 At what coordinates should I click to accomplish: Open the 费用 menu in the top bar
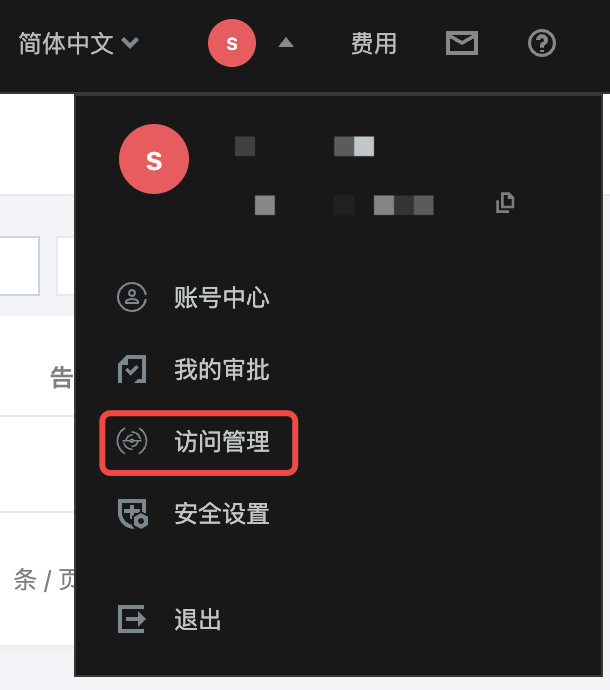(x=374, y=44)
